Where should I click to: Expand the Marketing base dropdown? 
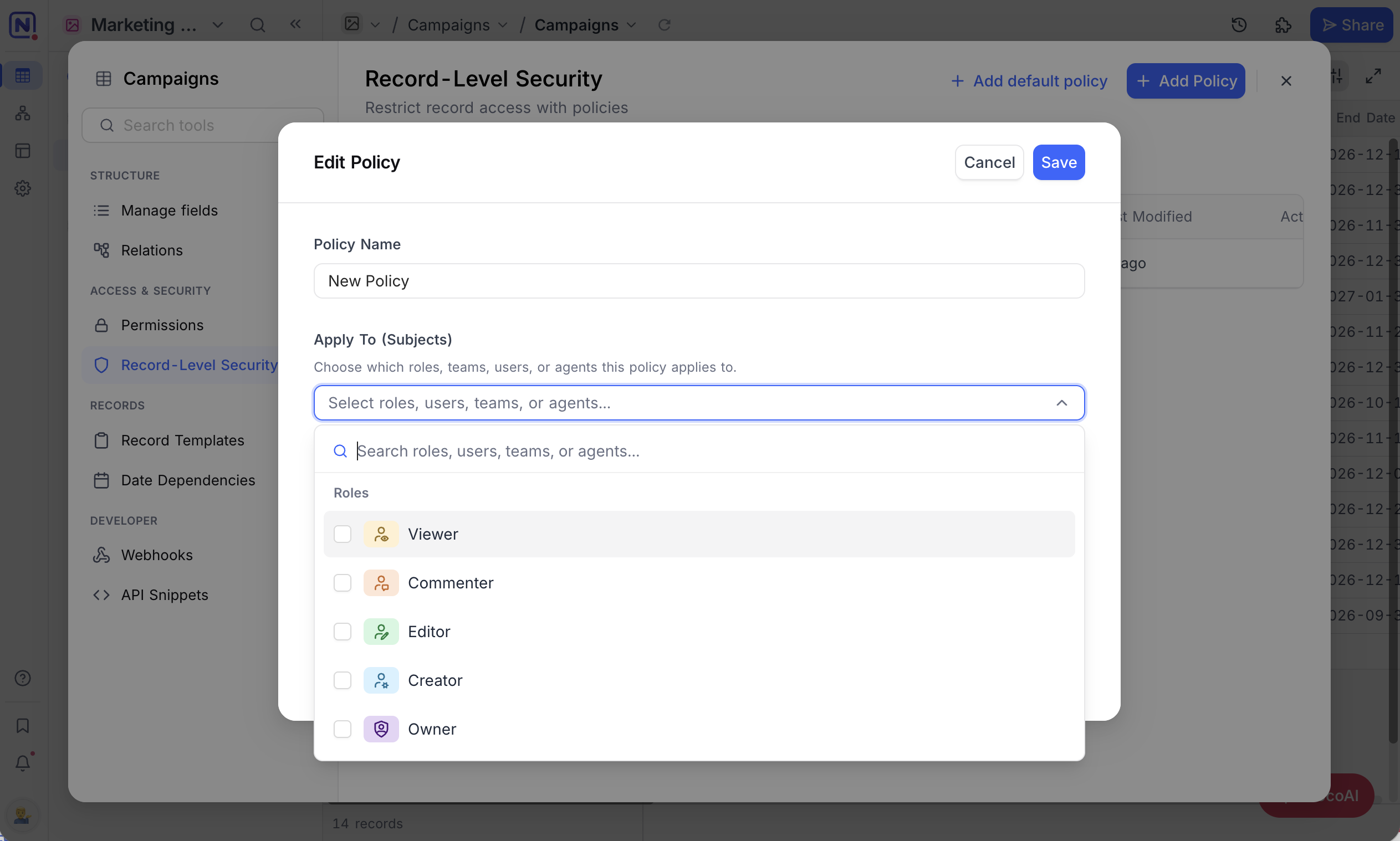pos(218,25)
